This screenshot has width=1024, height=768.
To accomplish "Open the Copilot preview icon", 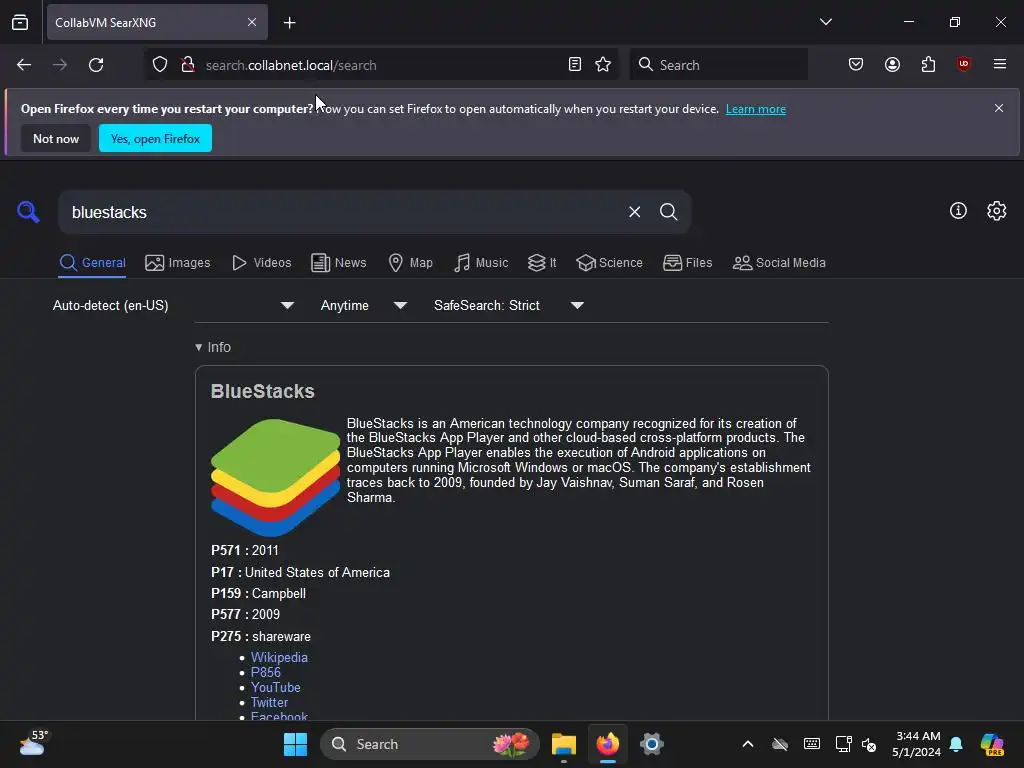I will [x=992, y=744].
